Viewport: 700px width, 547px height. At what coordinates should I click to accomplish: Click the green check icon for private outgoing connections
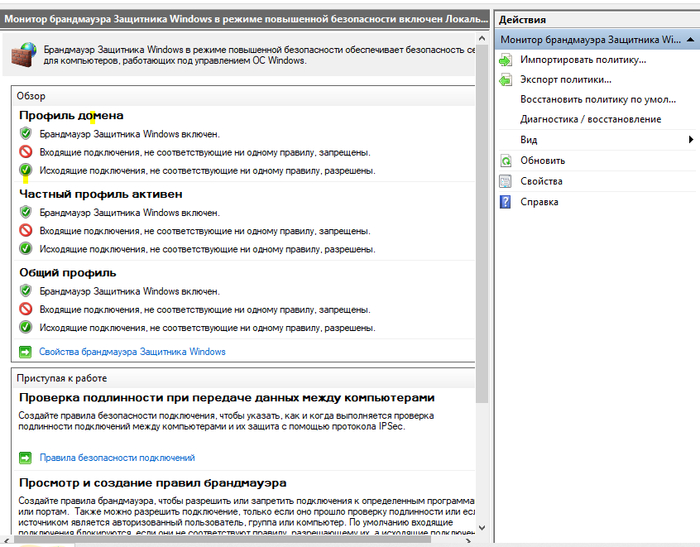[x=26, y=248]
